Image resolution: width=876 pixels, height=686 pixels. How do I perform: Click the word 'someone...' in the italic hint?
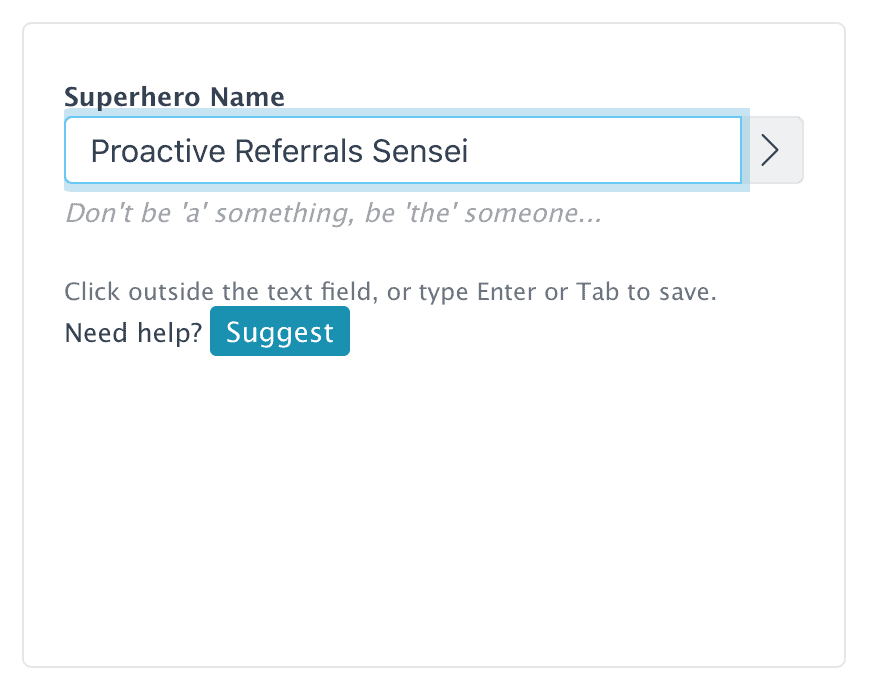[533, 213]
